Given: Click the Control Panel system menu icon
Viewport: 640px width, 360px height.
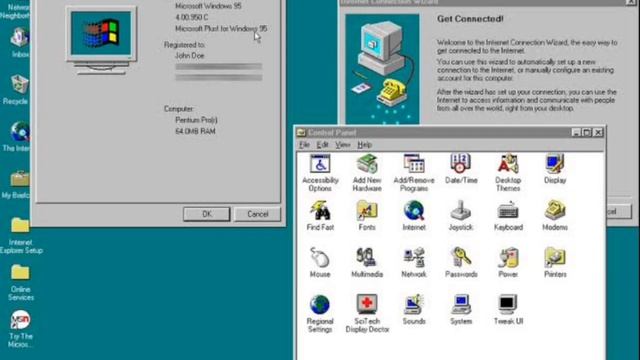Looking at the screenshot, I should click(301, 133).
